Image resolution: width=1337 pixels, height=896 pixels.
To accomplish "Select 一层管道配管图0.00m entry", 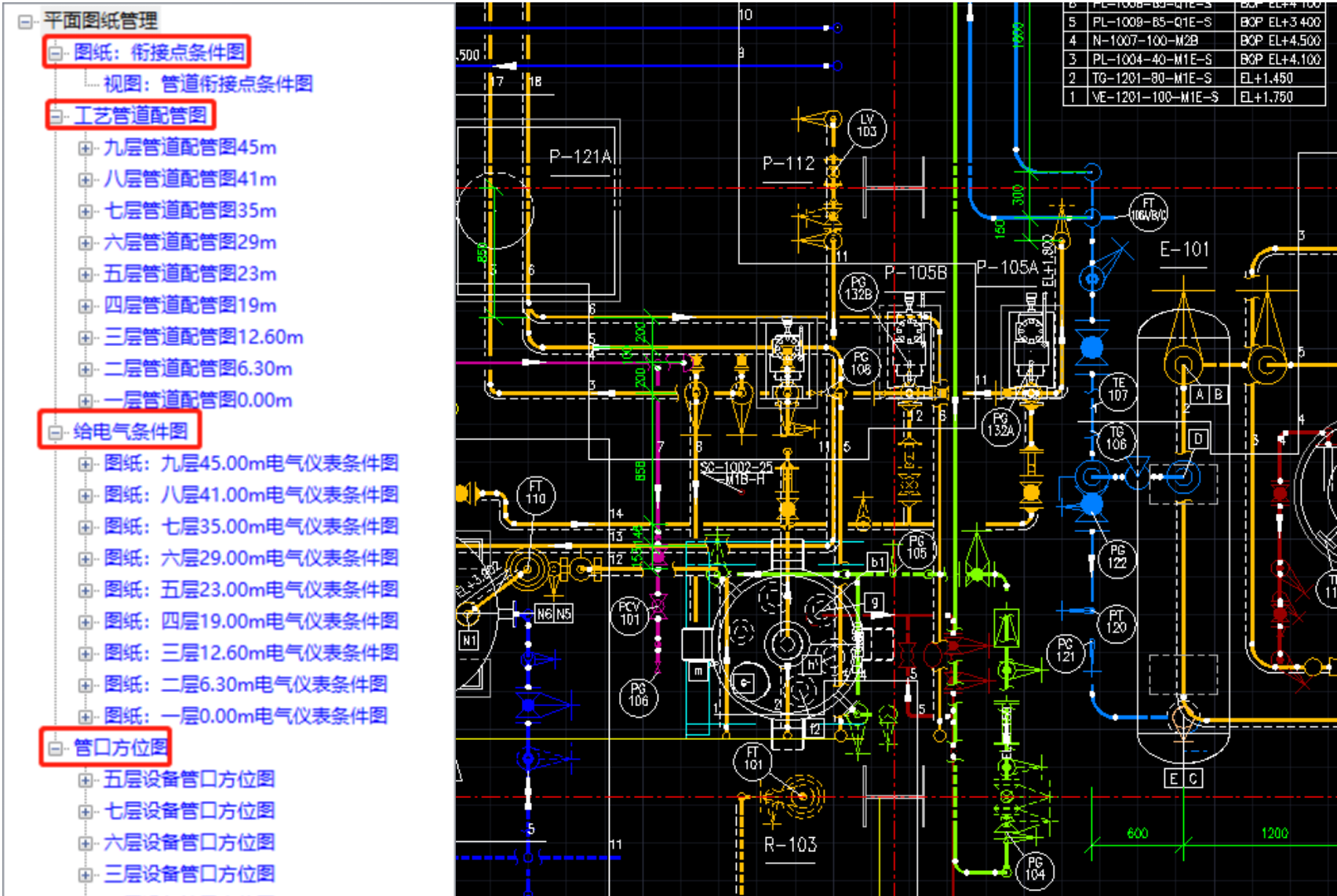I will [x=198, y=401].
